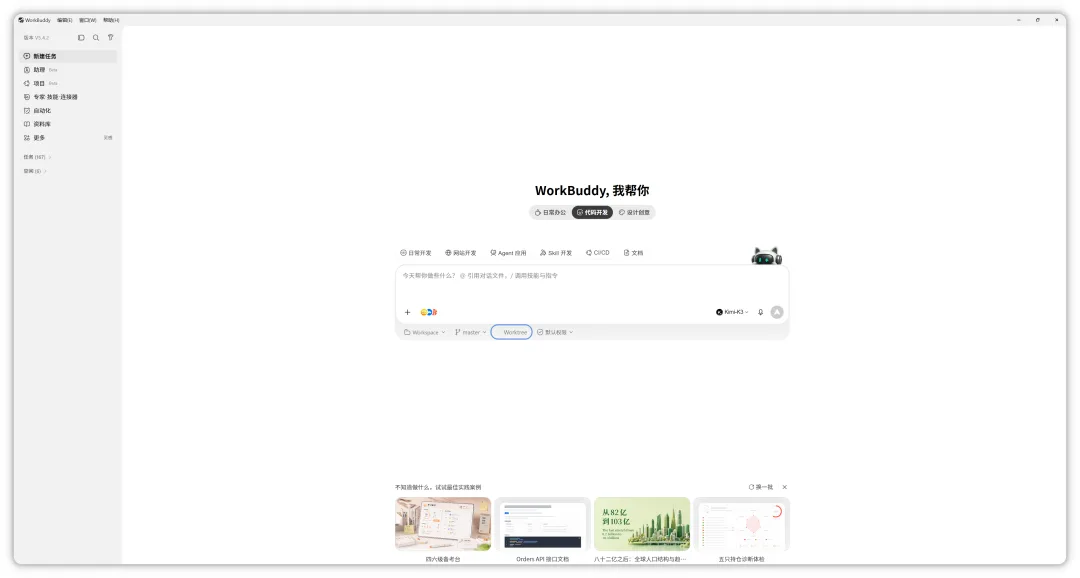Viewport: 1080px width, 578px height.
Task: Choose the 日常开发 quick category
Action: pos(416,253)
